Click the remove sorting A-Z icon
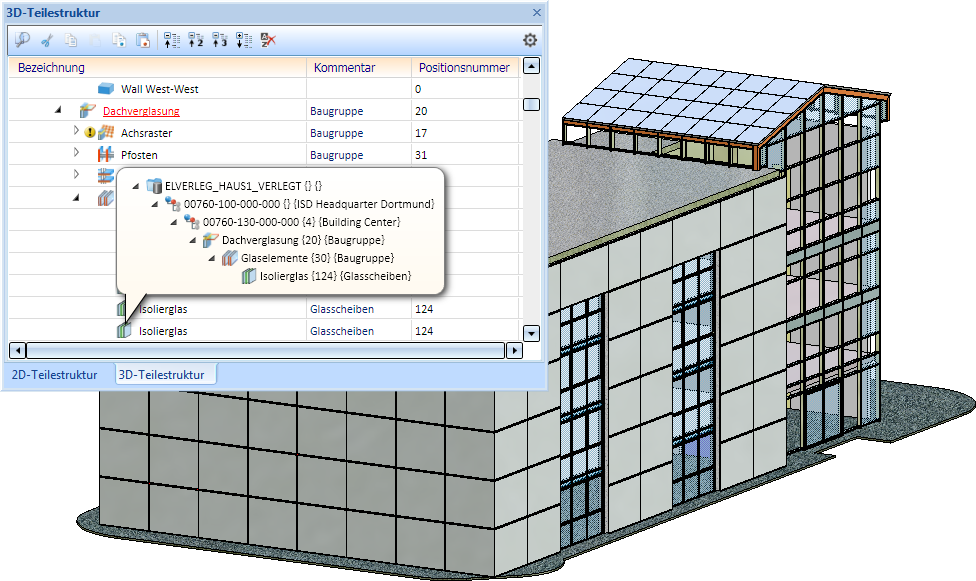976x581 pixels. pyautogui.click(x=268, y=40)
